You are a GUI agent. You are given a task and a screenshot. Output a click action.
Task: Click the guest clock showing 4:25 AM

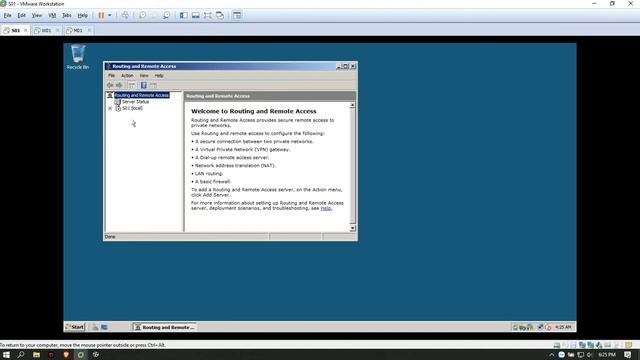coord(563,327)
